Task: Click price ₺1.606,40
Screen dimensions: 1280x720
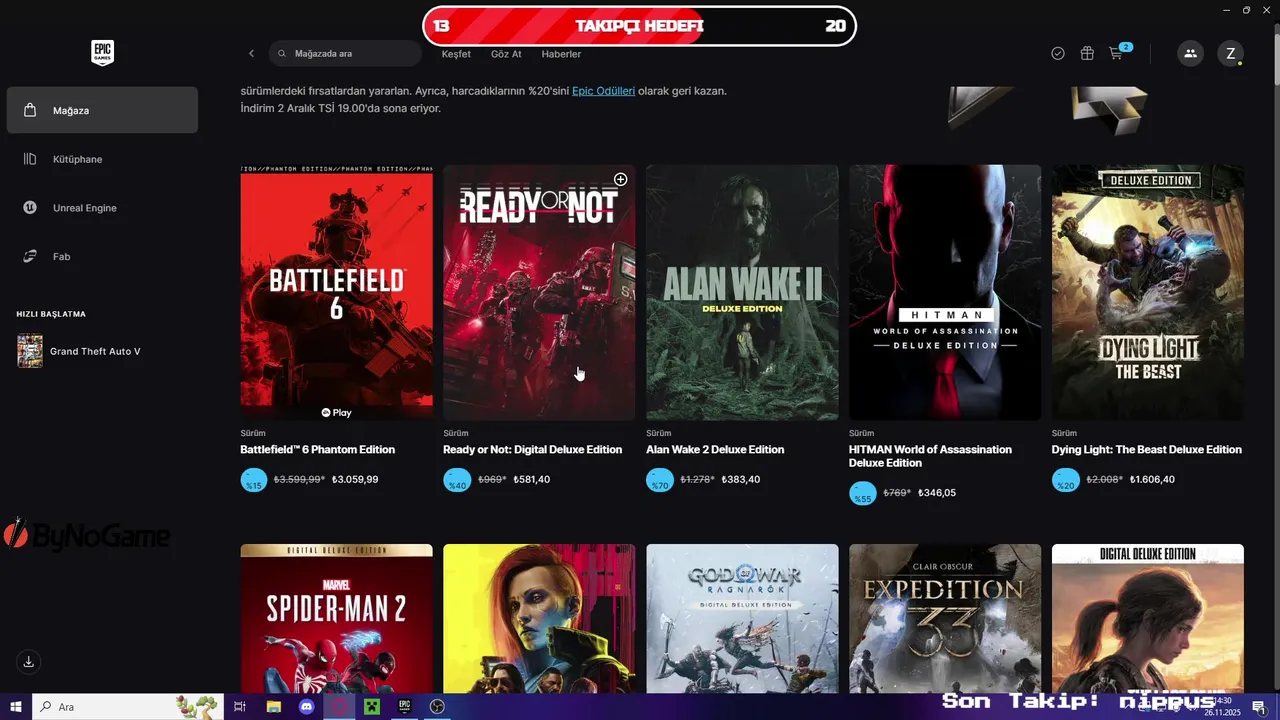Action: (x=1152, y=480)
